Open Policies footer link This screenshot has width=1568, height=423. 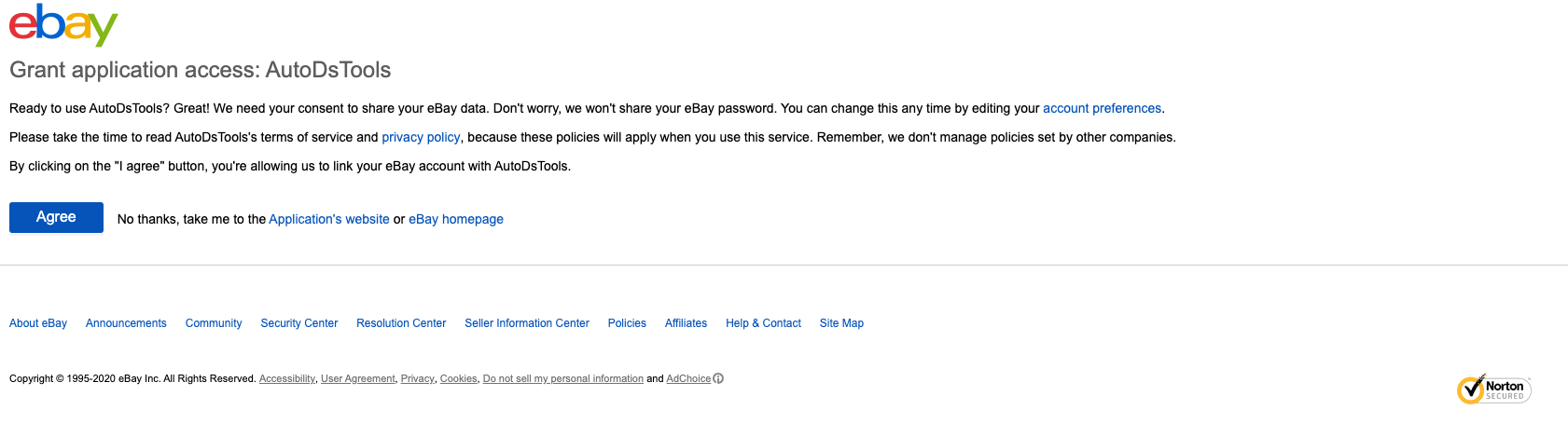[627, 323]
